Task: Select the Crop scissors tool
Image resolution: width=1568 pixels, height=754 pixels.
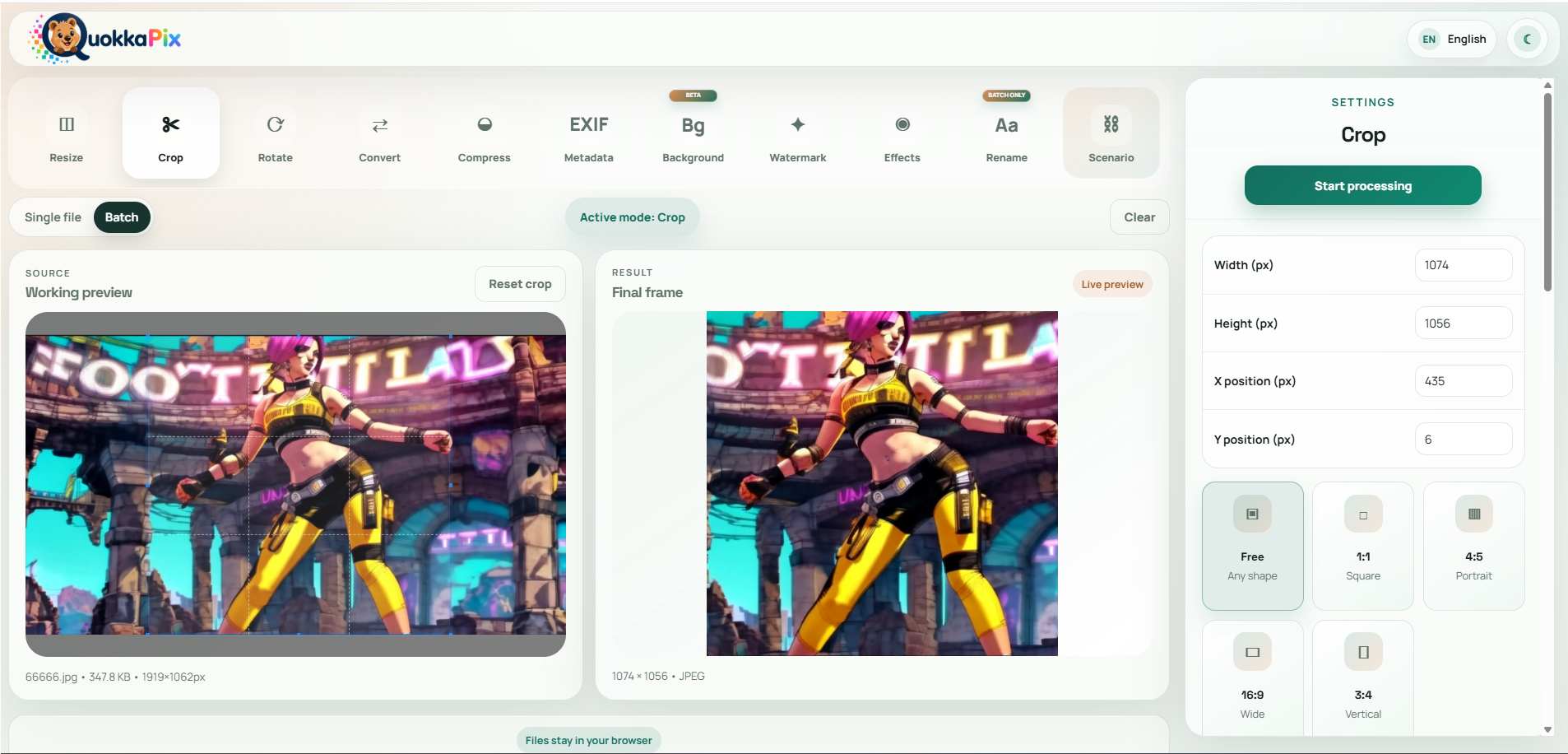Action: click(171, 133)
